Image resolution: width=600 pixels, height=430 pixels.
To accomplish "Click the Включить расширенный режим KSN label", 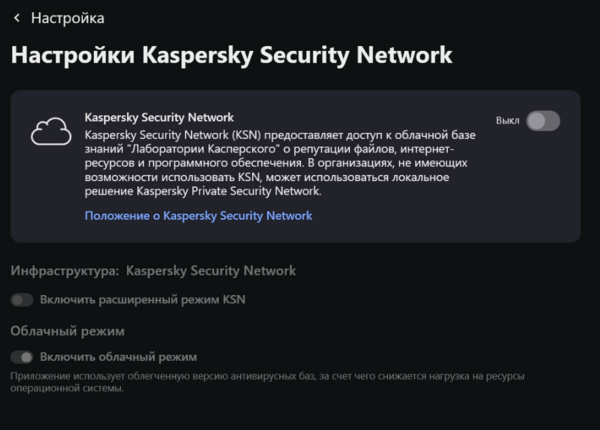I will pyautogui.click(x=142, y=299).
